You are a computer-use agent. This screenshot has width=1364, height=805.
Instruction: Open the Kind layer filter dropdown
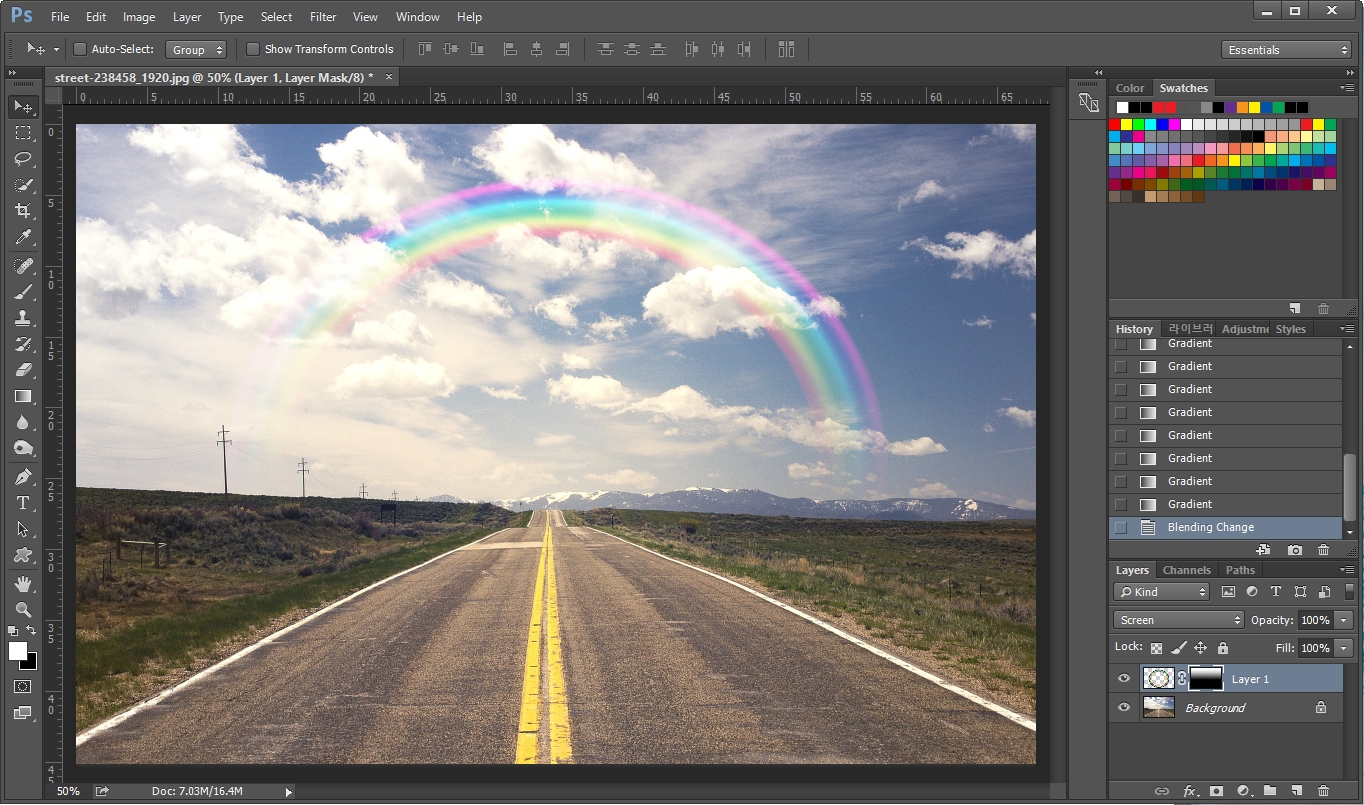pyautogui.click(x=1161, y=592)
